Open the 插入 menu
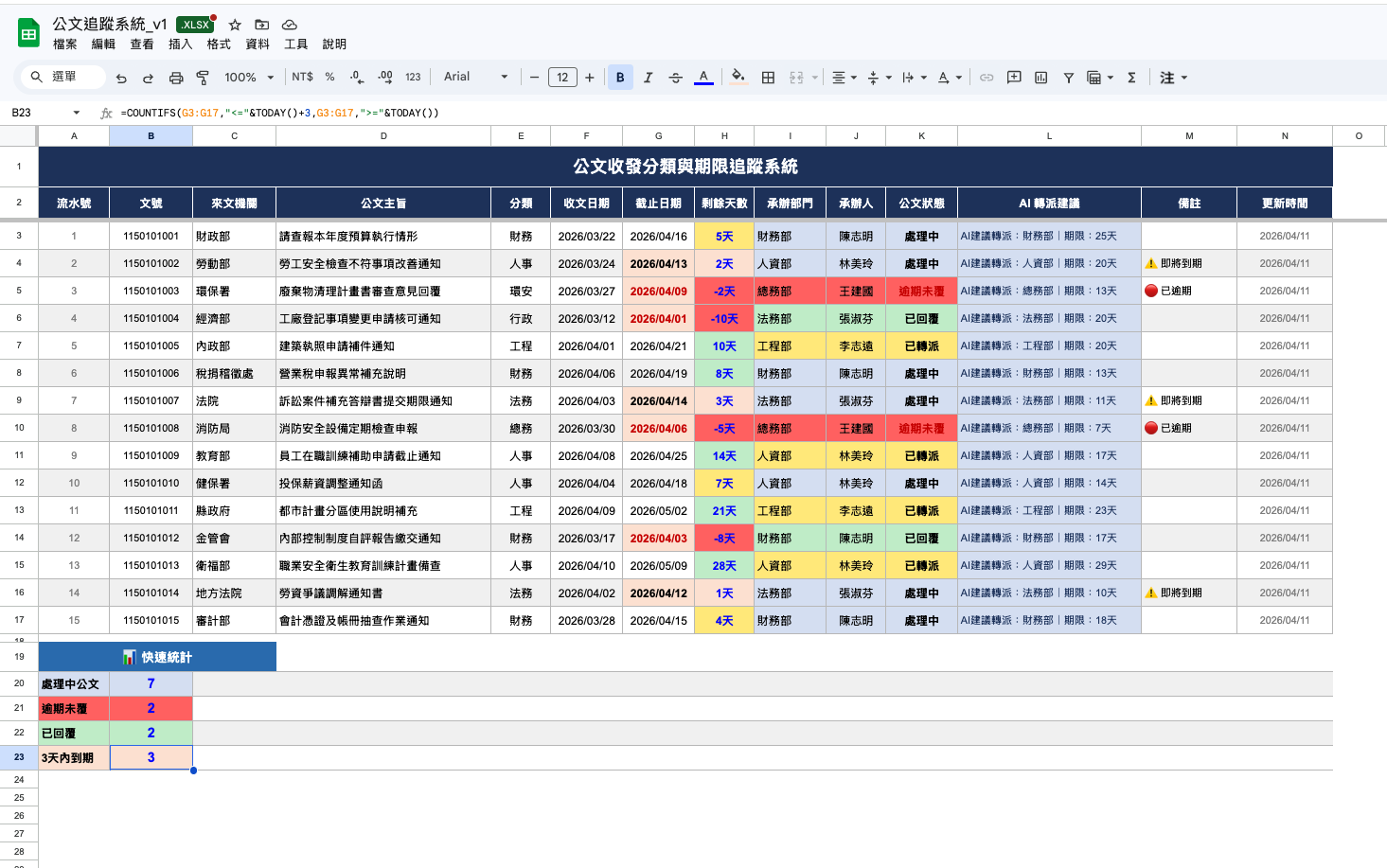Image resolution: width=1387 pixels, height=868 pixels. pos(180,44)
